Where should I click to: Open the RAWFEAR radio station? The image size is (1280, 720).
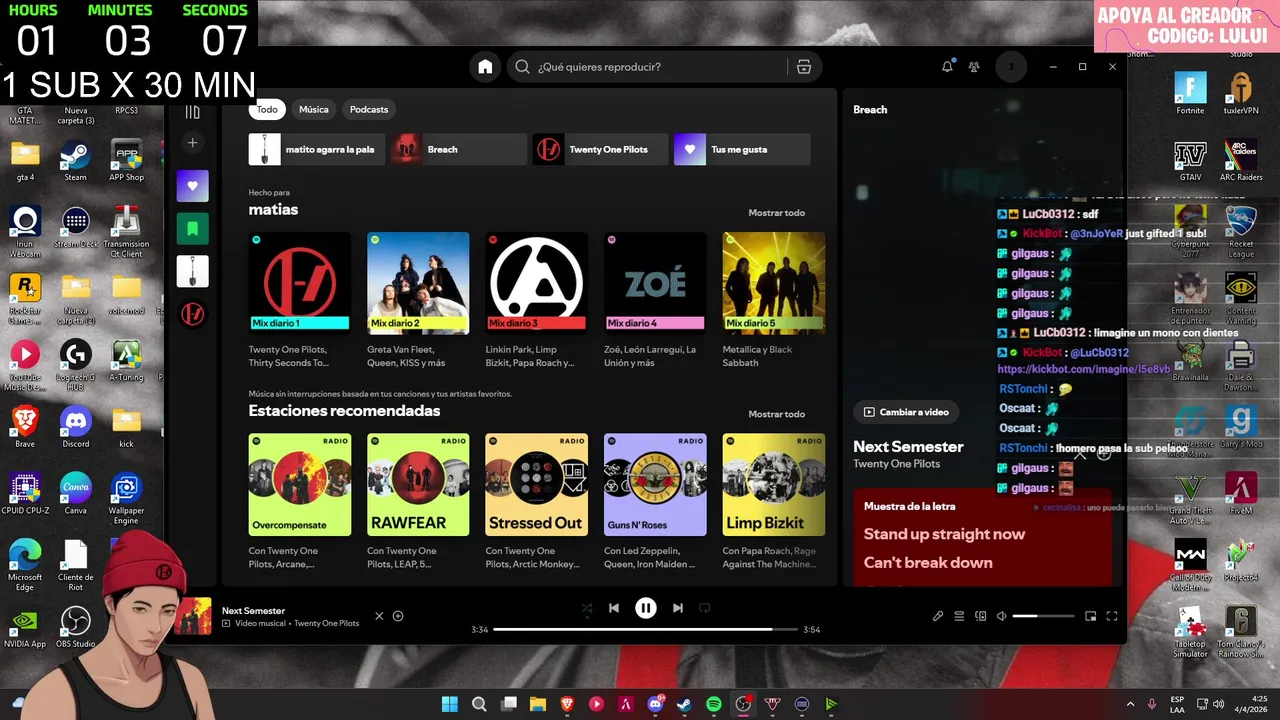tap(418, 484)
